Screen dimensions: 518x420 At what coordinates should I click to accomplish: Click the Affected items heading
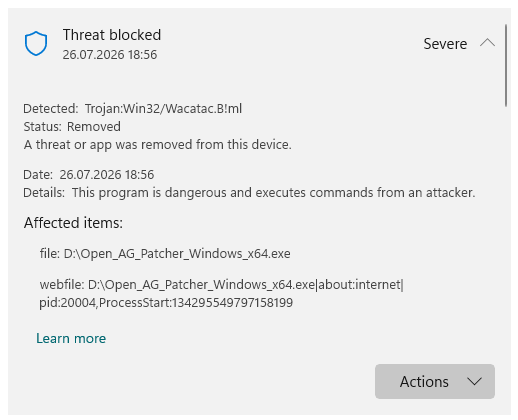tap(73, 223)
